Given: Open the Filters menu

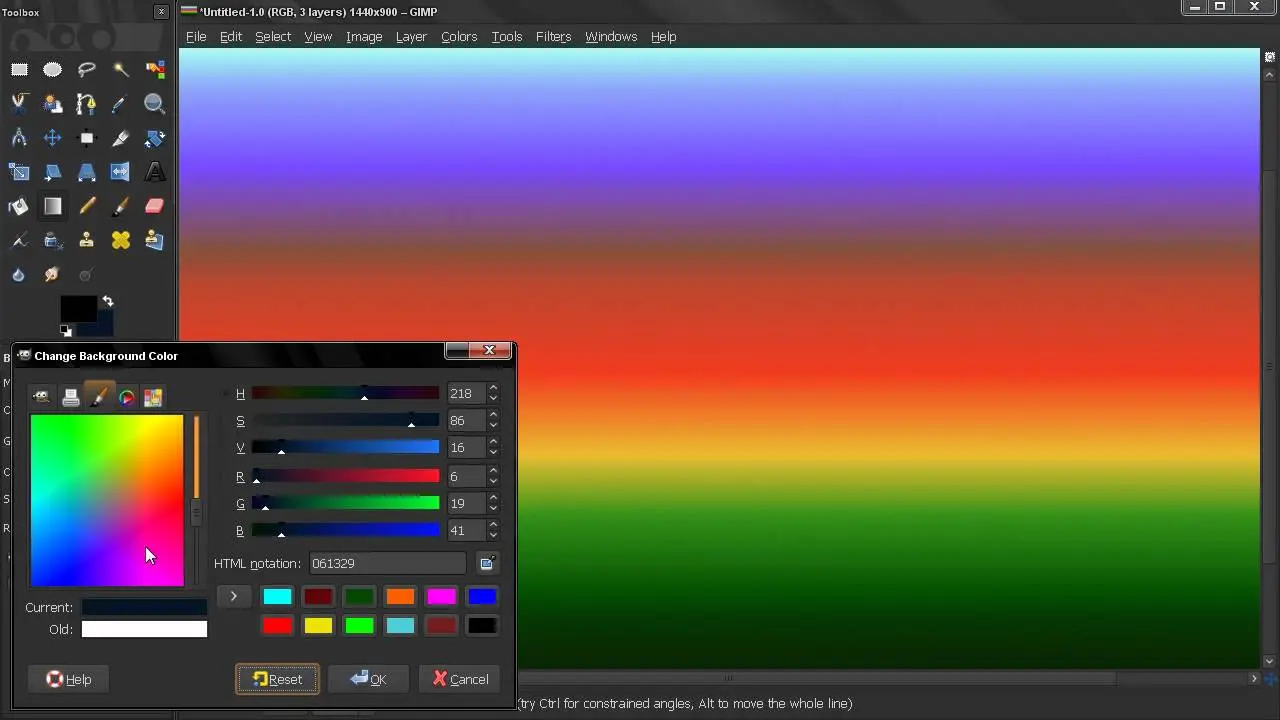Looking at the screenshot, I should point(553,36).
